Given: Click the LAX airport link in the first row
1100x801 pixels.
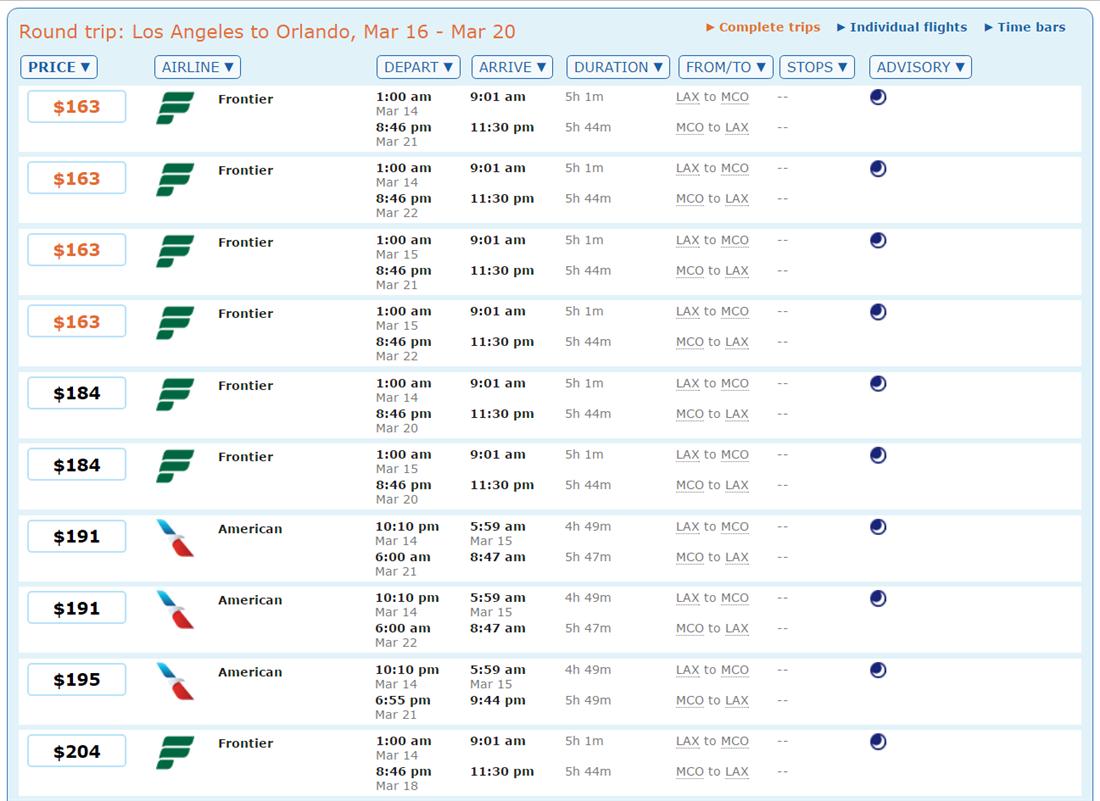Looking at the screenshot, I should [x=687, y=97].
